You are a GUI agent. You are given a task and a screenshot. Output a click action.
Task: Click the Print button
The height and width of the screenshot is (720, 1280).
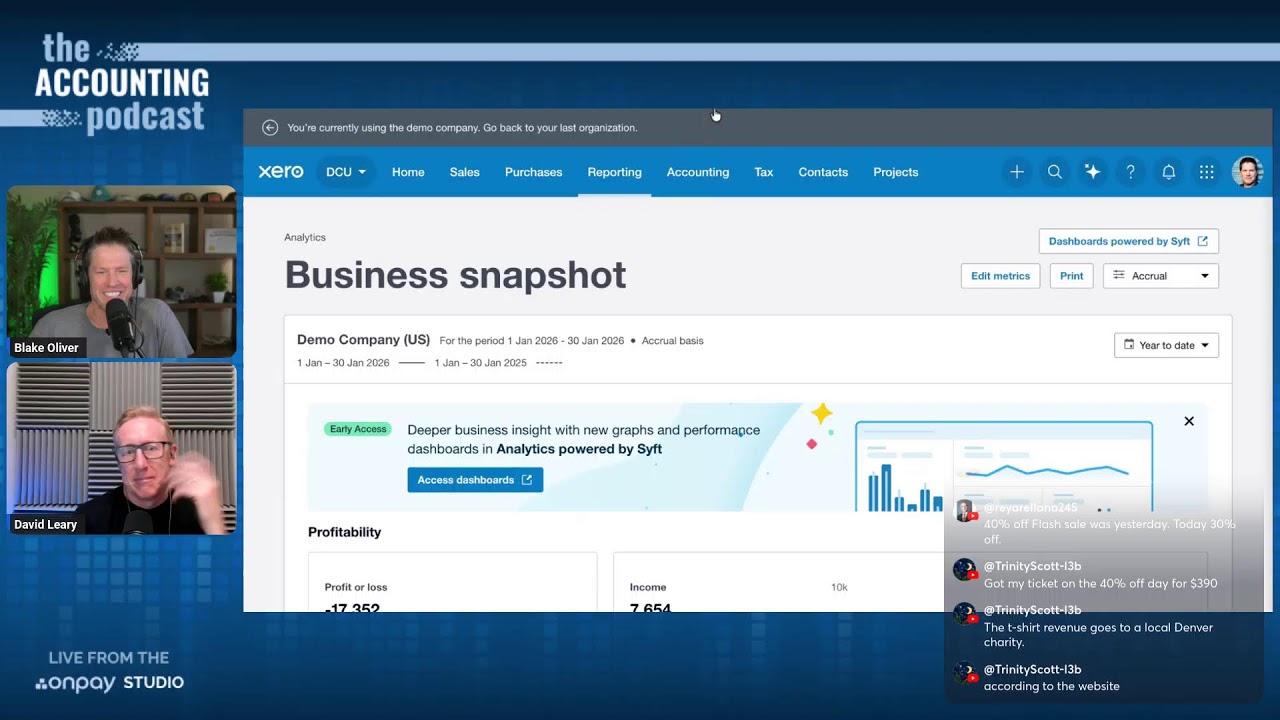(x=1072, y=276)
